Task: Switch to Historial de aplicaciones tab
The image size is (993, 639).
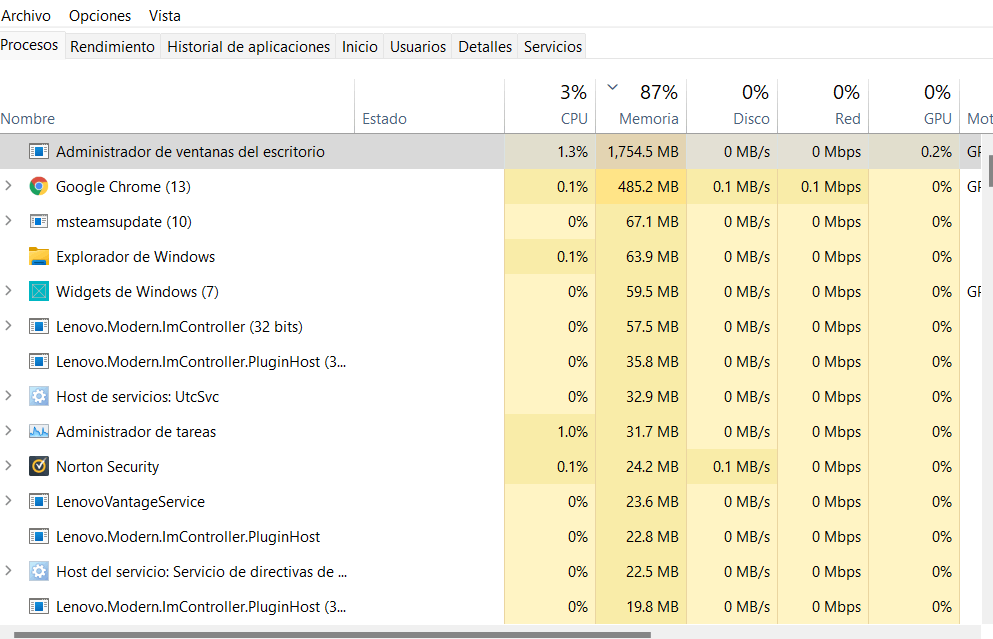Action: tap(248, 46)
